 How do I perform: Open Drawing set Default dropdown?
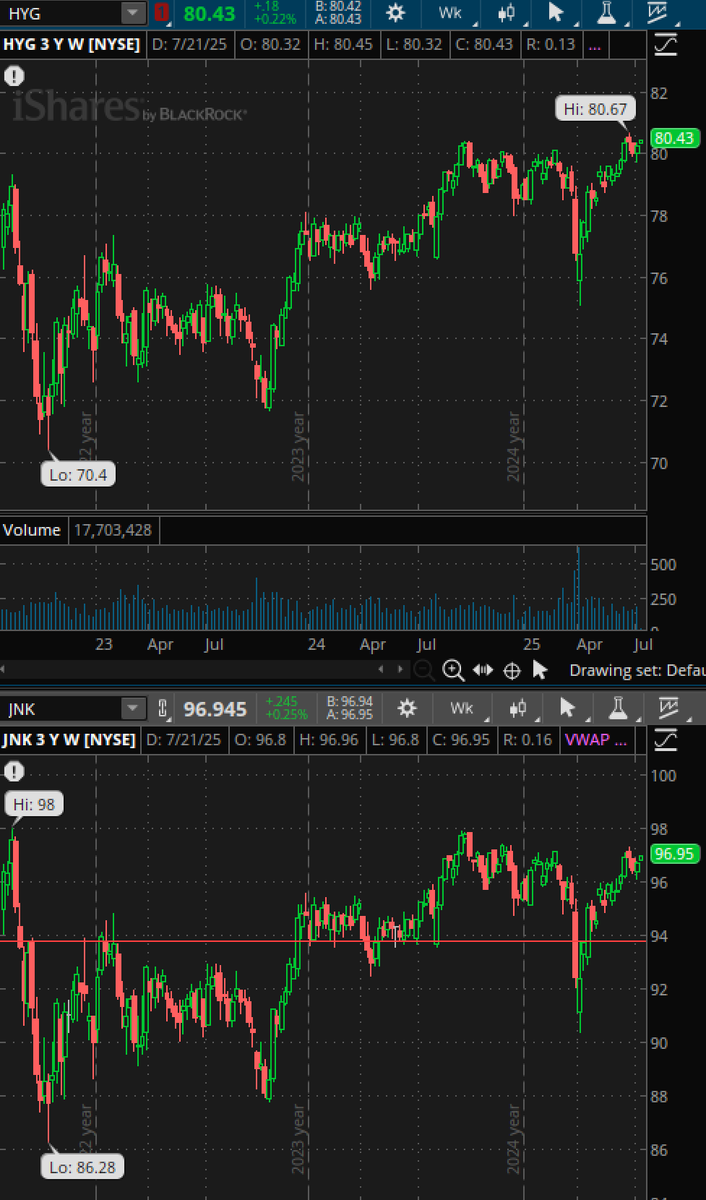coord(637,670)
